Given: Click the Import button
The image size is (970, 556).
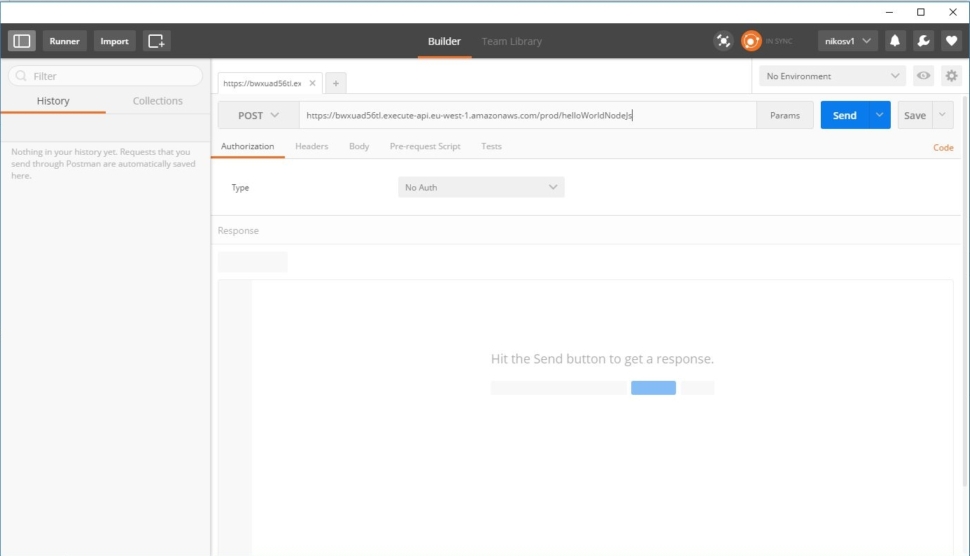Looking at the screenshot, I should pyautogui.click(x=114, y=41).
